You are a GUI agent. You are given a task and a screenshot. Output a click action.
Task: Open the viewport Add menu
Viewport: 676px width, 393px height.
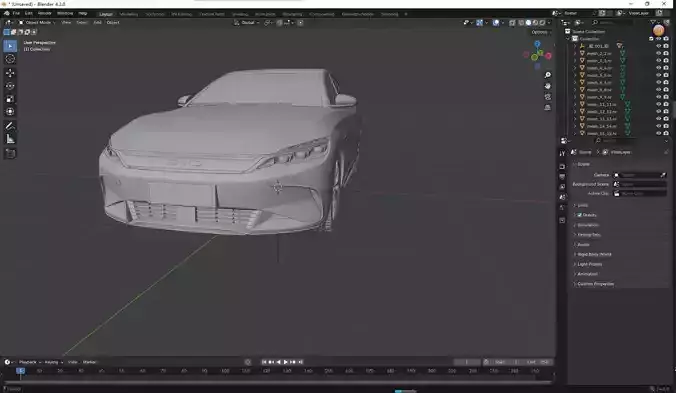[x=97, y=22]
